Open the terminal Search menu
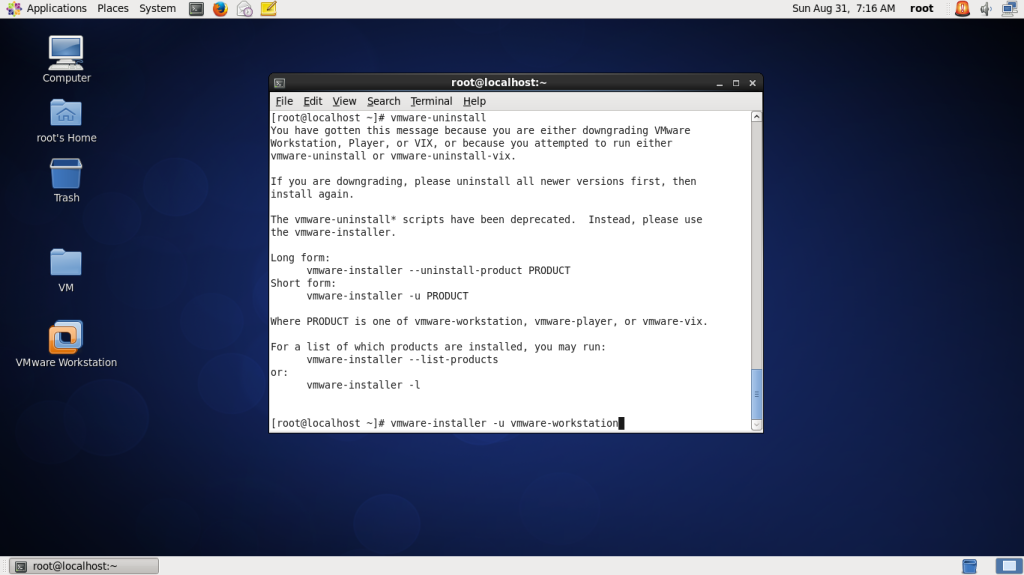 383,101
